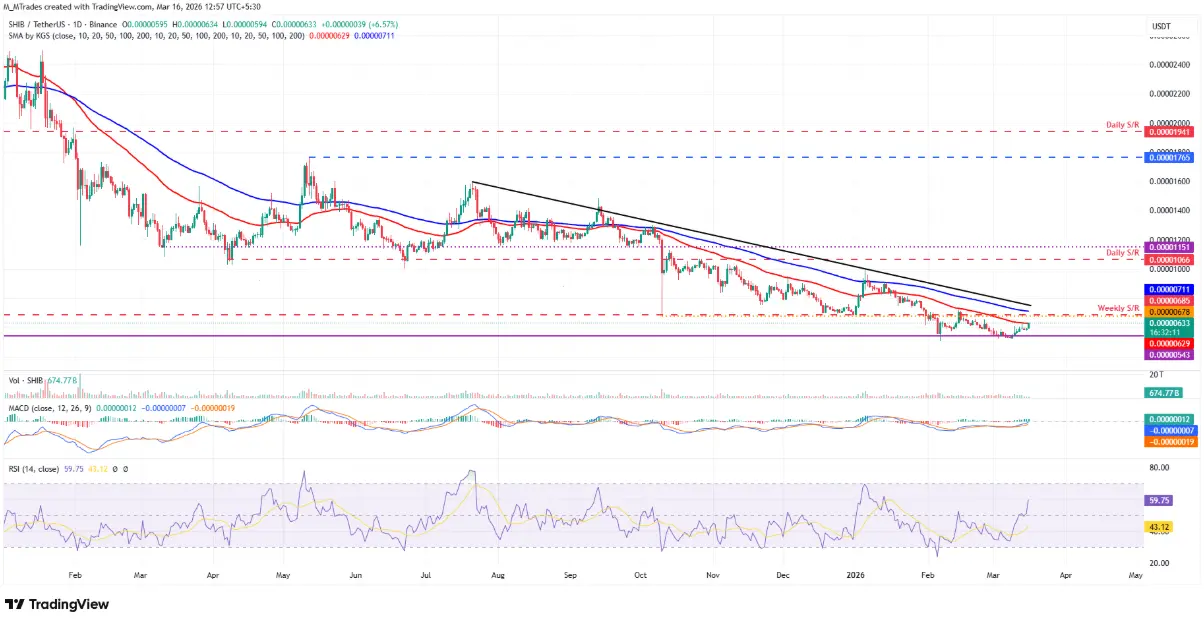This screenshot has height=619, width=1204.
Task: Click the green MACD axis label 0.00000012
Action: click(1168, 419)
